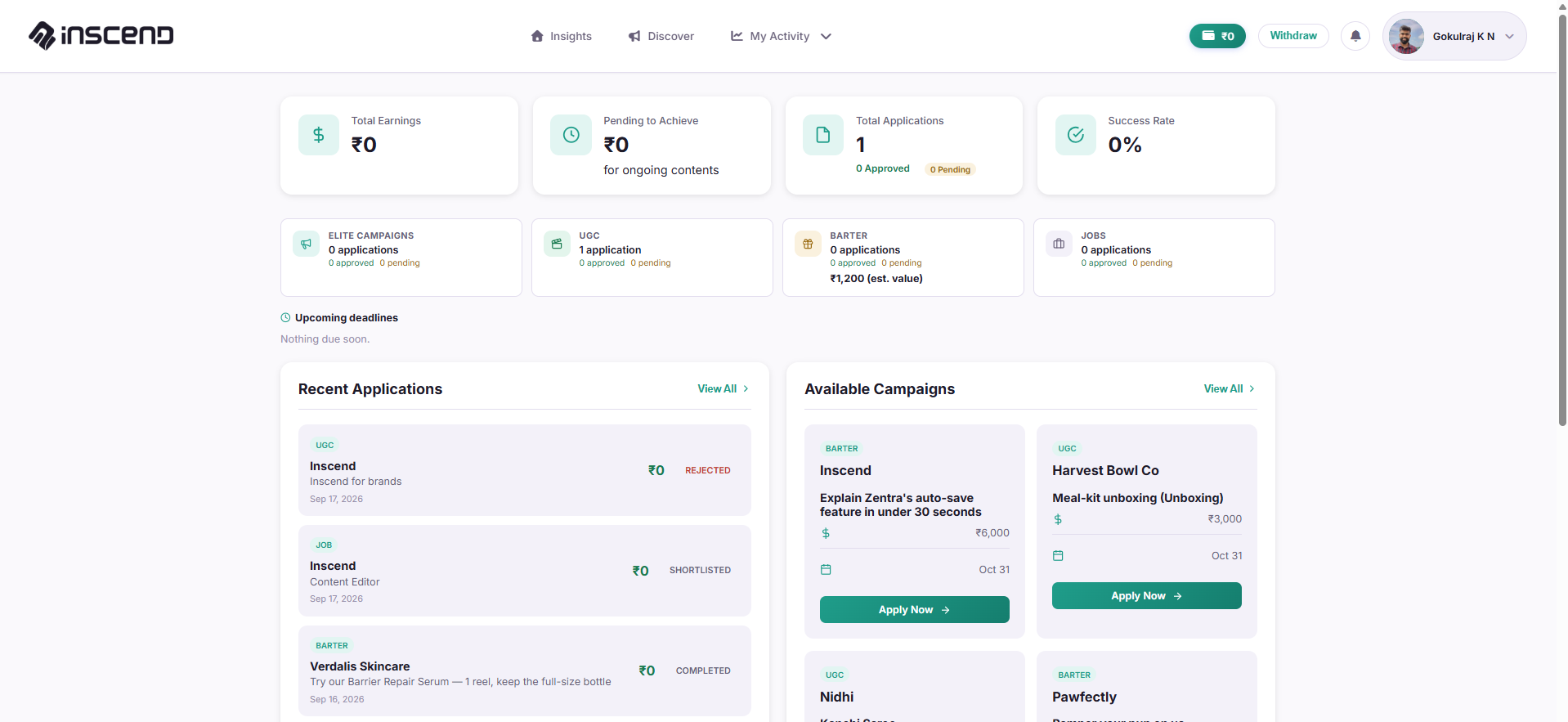This screenshot has height=722, width=1568.
Task: Click the clapperboard icon in UGC card
Action: tap(557, 244)
